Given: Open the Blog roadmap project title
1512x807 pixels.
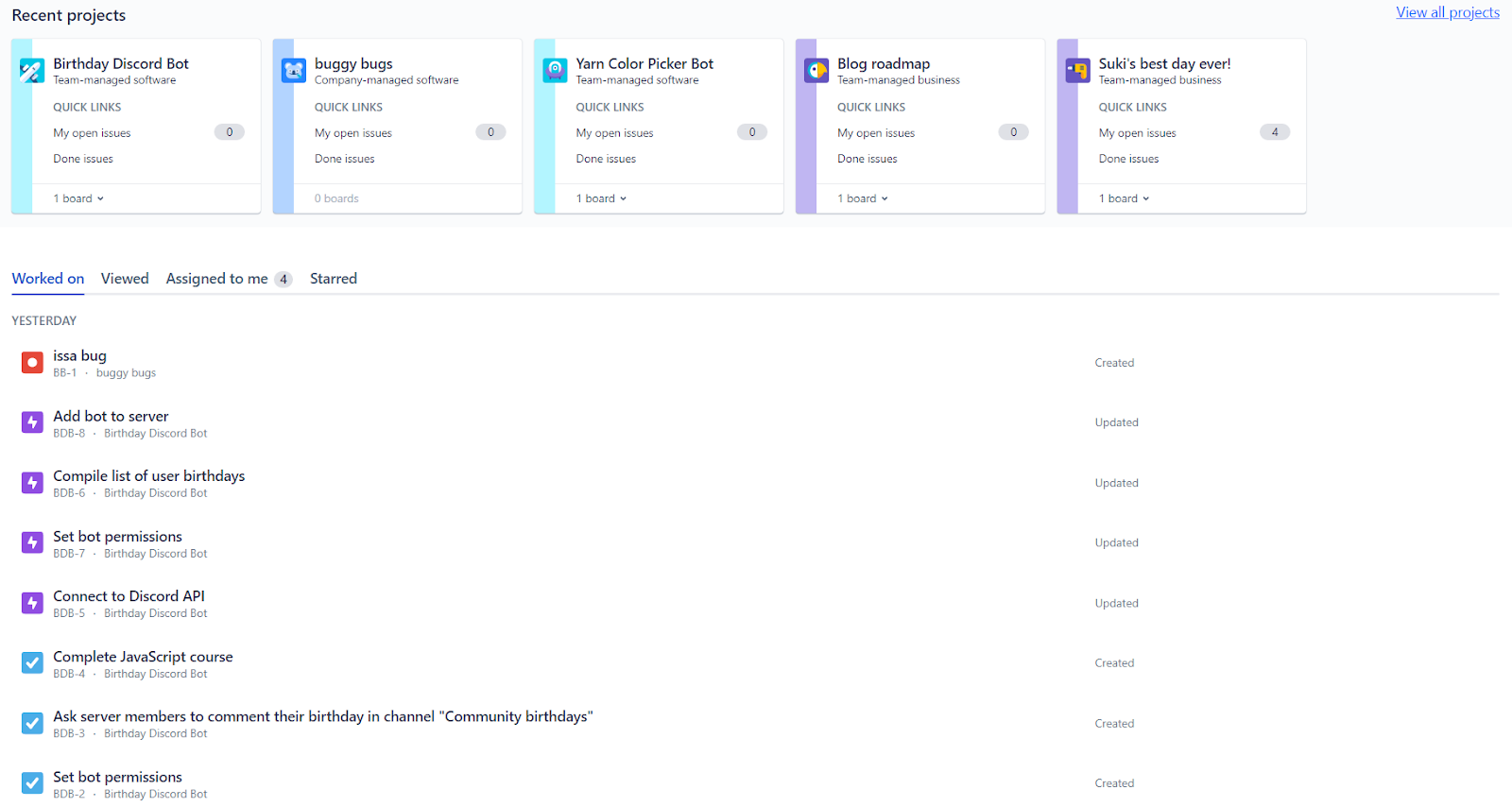Looking at the screenshot, I should coord(884,63).
